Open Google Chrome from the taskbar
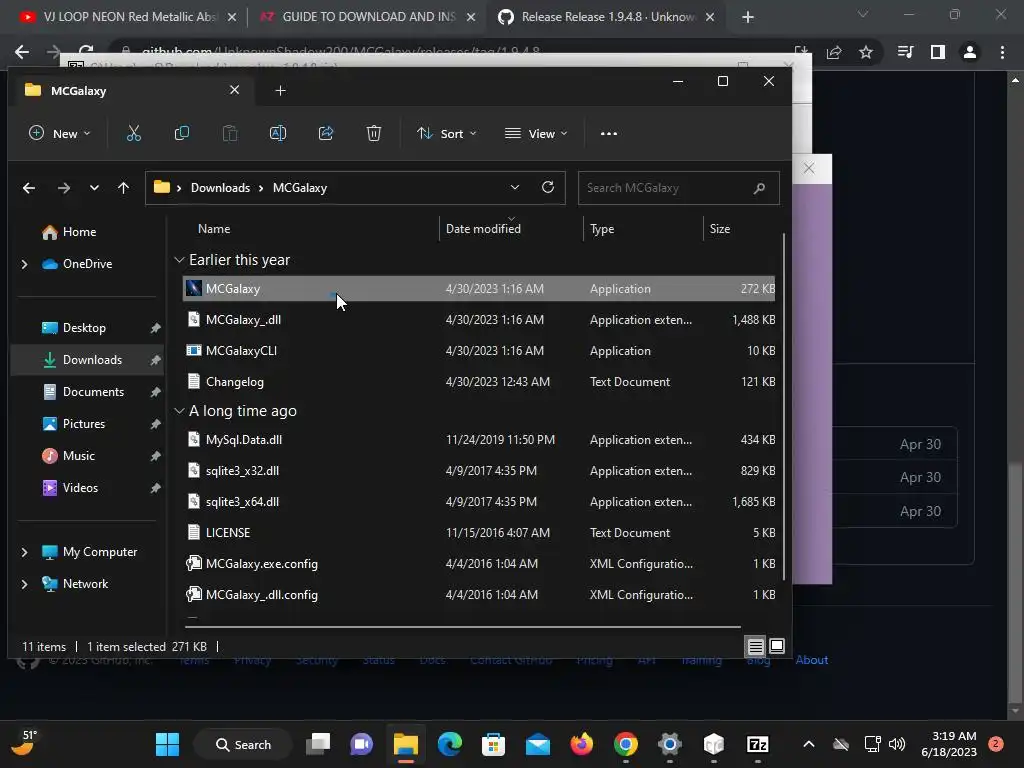The image size is (1024, 768). click(x=626, y=744)
